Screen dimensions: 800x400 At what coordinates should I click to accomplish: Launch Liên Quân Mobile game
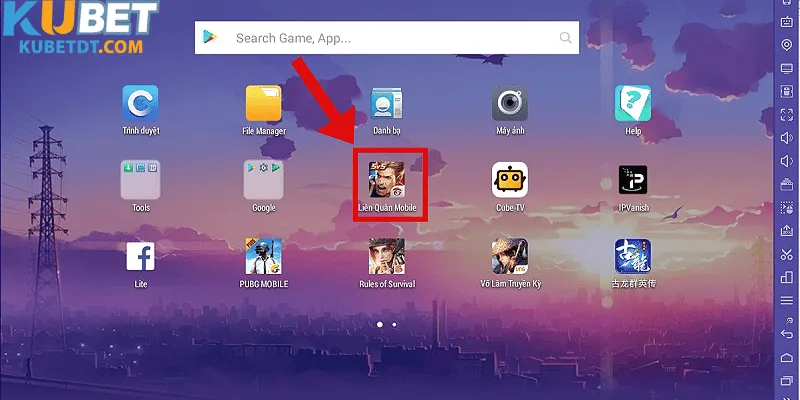[x=387, y=180]
